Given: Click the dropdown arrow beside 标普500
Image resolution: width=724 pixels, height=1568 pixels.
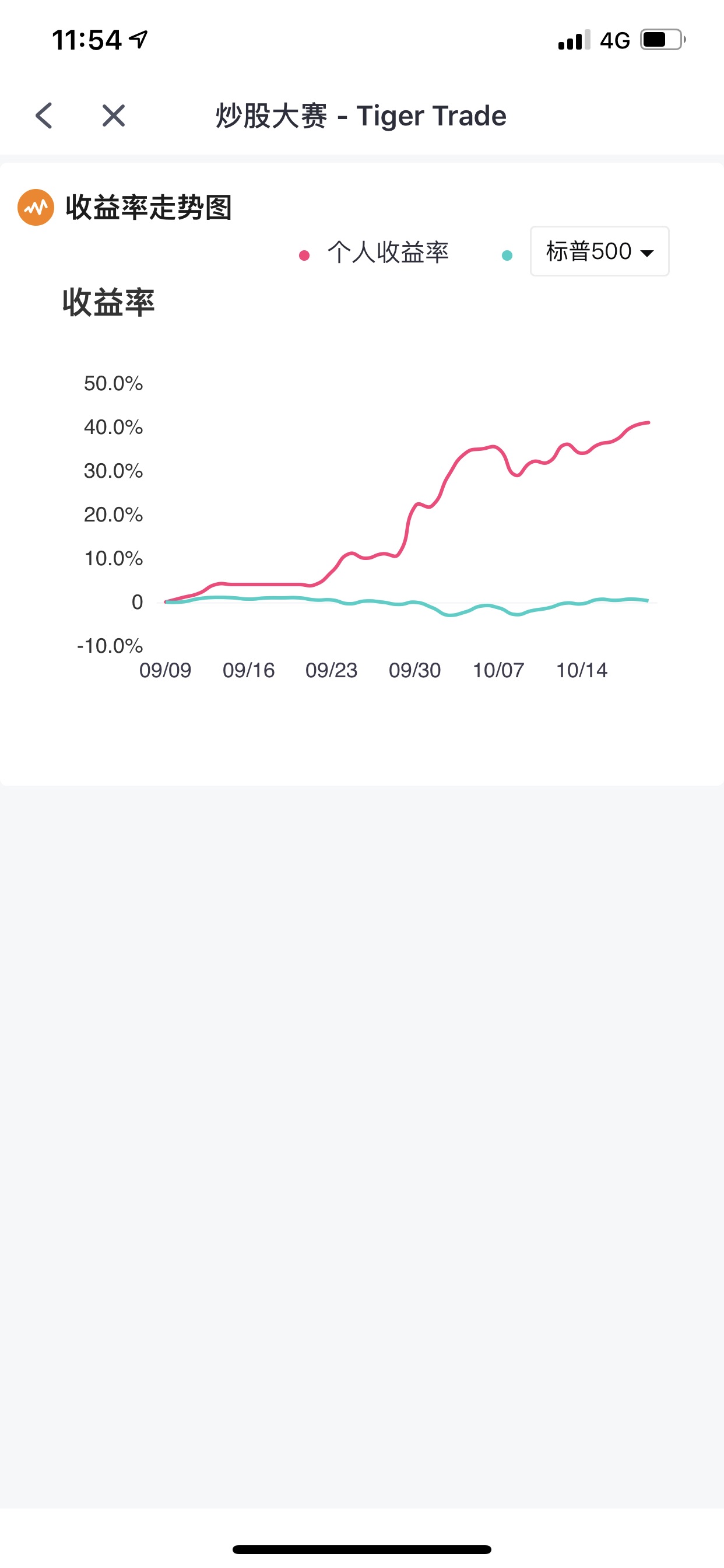Looking at the screenshot, I should [x=647, y=253].
